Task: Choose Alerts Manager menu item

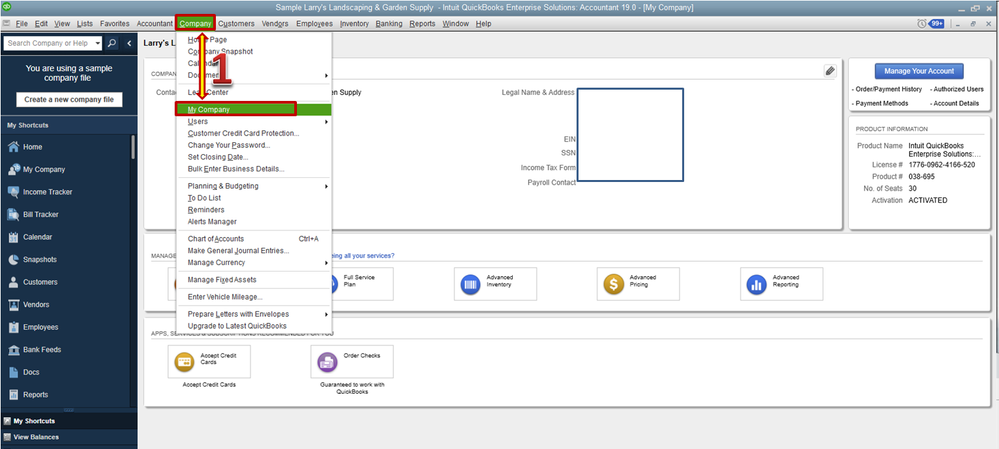Action: click(253, 222)
